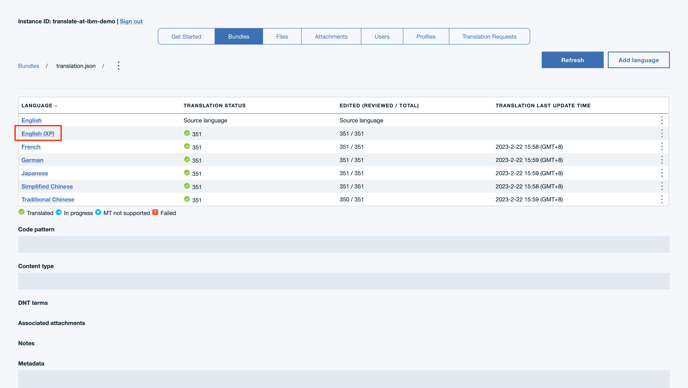Click the Sign out link
The width and height of the screenshot is (688, 388).
click(131, 21)
